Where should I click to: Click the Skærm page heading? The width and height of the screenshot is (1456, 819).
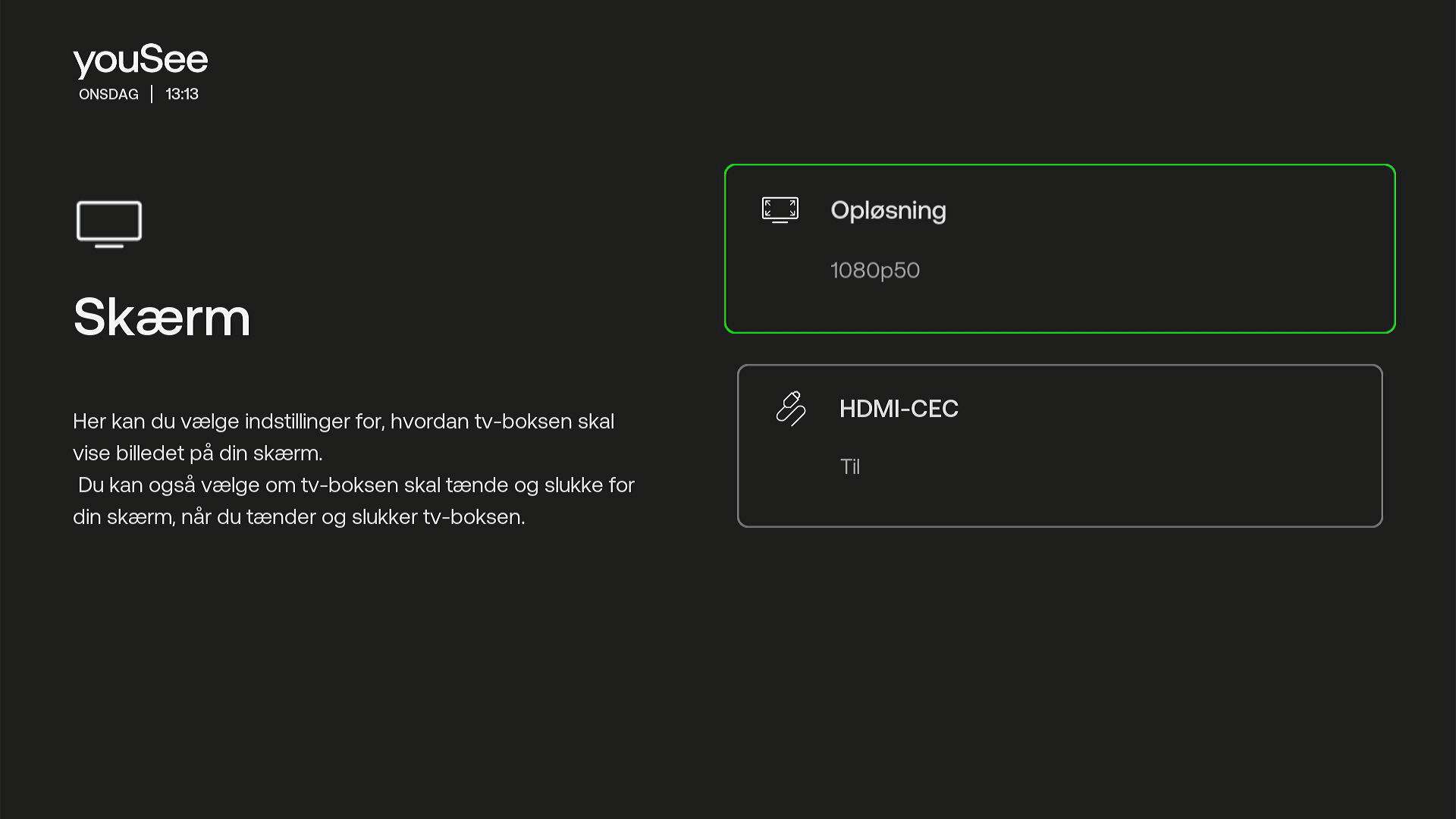(x=162, y=317)
